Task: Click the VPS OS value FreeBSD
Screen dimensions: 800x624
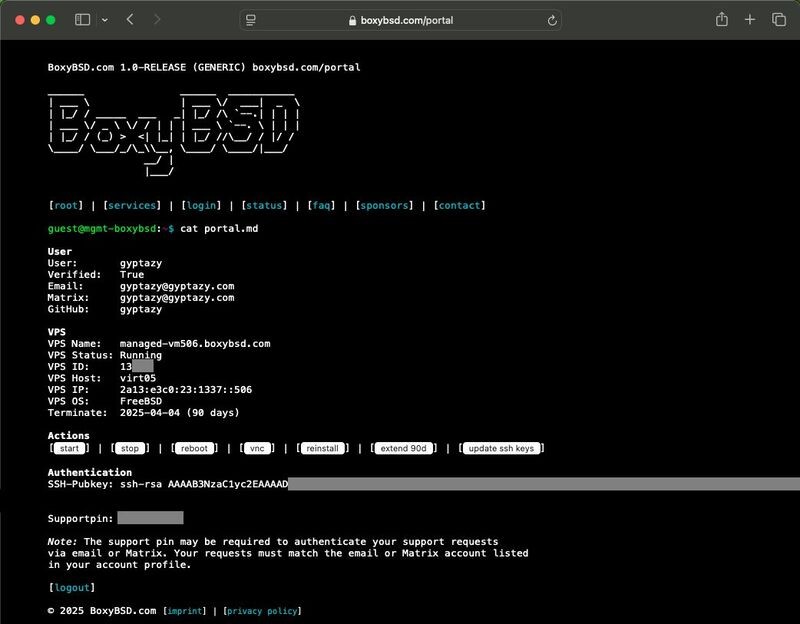Action: tap(141, 402)
